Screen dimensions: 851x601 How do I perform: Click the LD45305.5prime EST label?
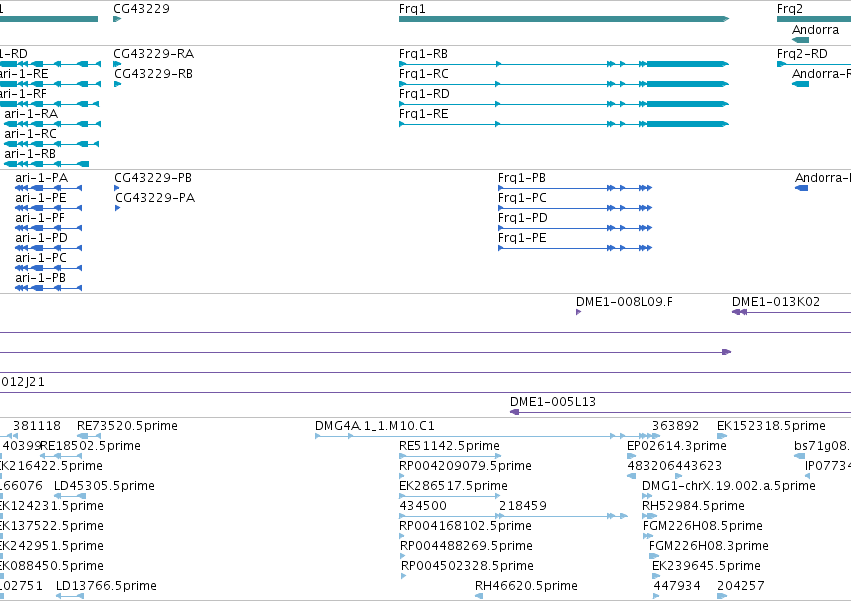(x=104, y=486)
